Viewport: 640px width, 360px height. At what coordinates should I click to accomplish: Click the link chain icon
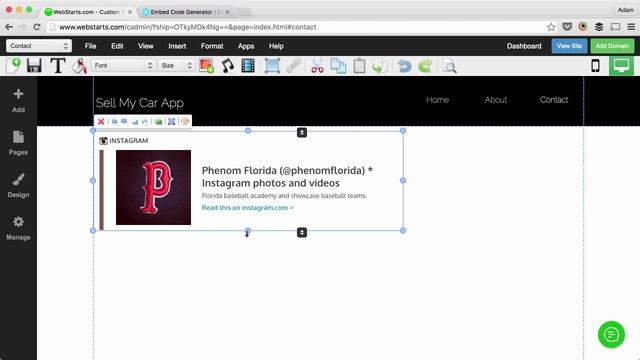(x=293, y=66)
